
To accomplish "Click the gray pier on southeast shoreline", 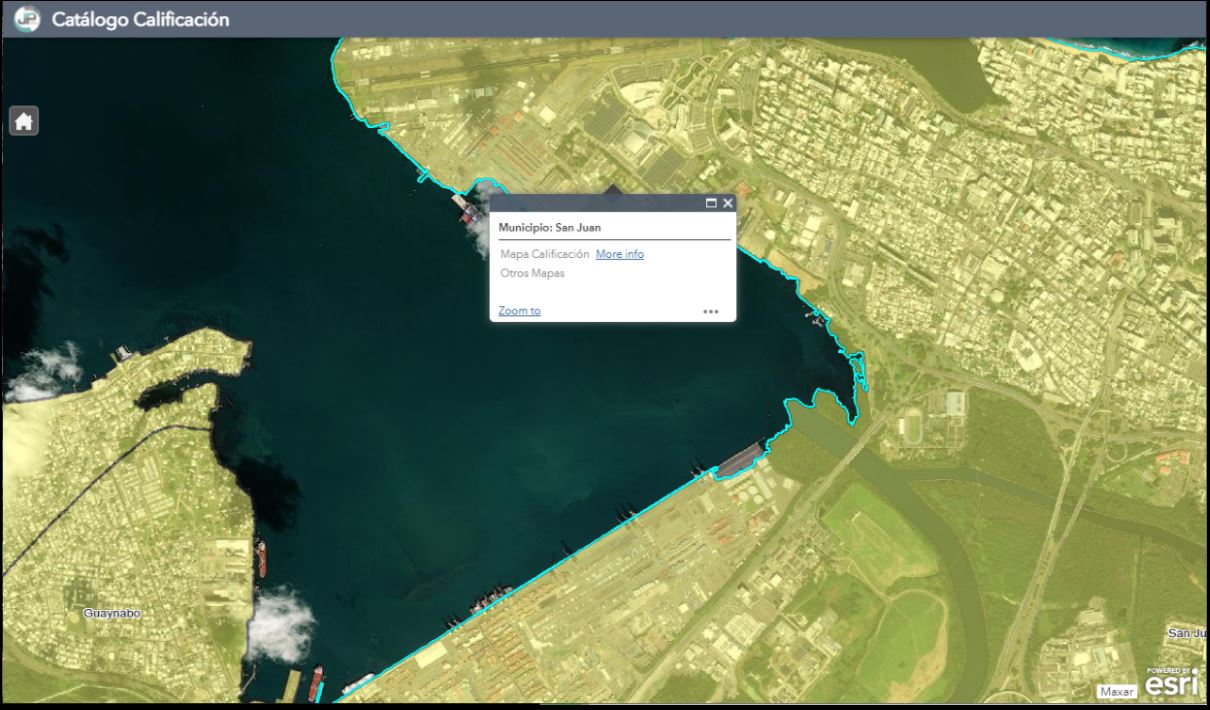I will [740, 459].
